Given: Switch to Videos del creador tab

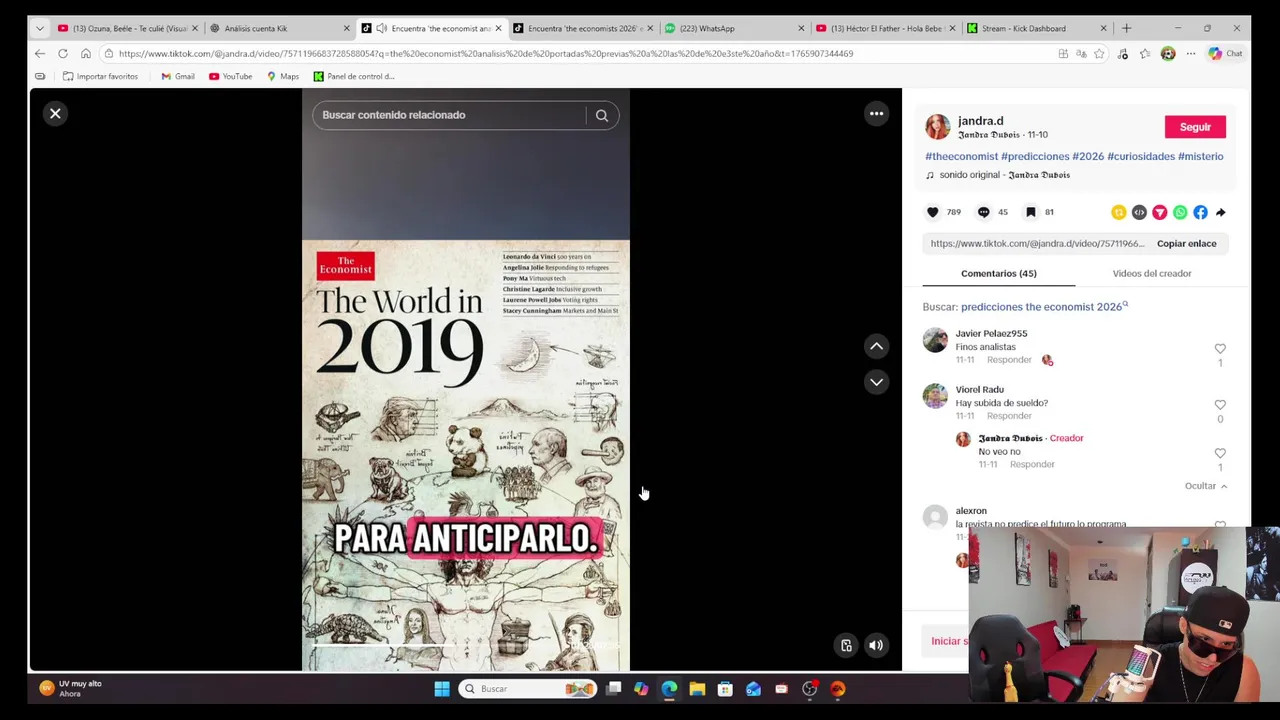Looking at the screenshot, I should (x=1152, y=273).
